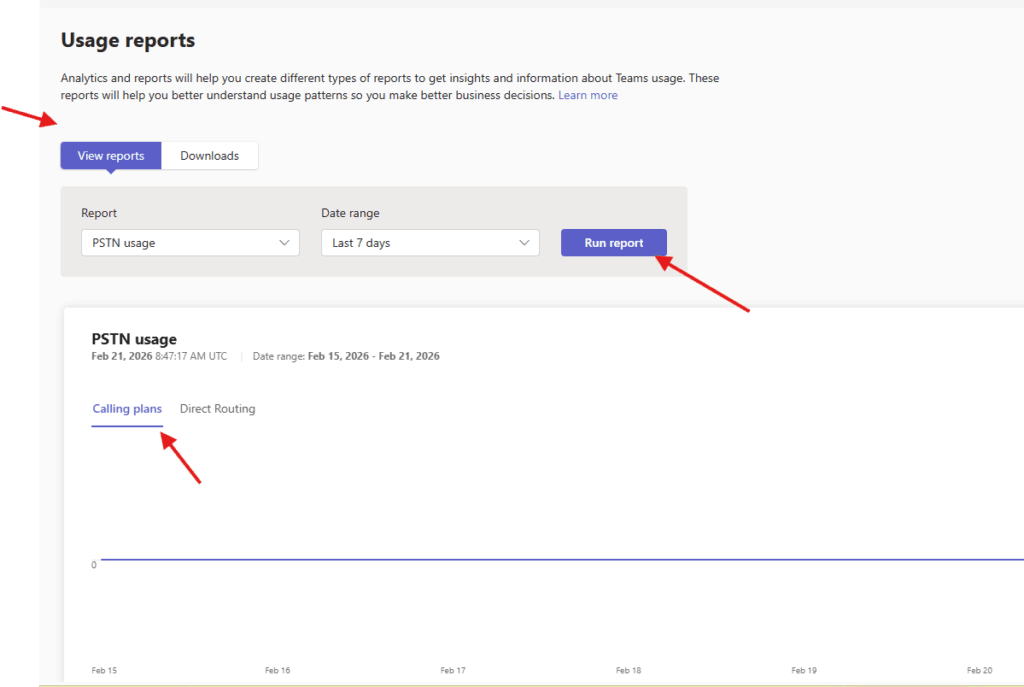Image resolution: width=1024 pixels, height=687 pixels.
Task: Click the Learn more link
Action: tap(587, 95)
